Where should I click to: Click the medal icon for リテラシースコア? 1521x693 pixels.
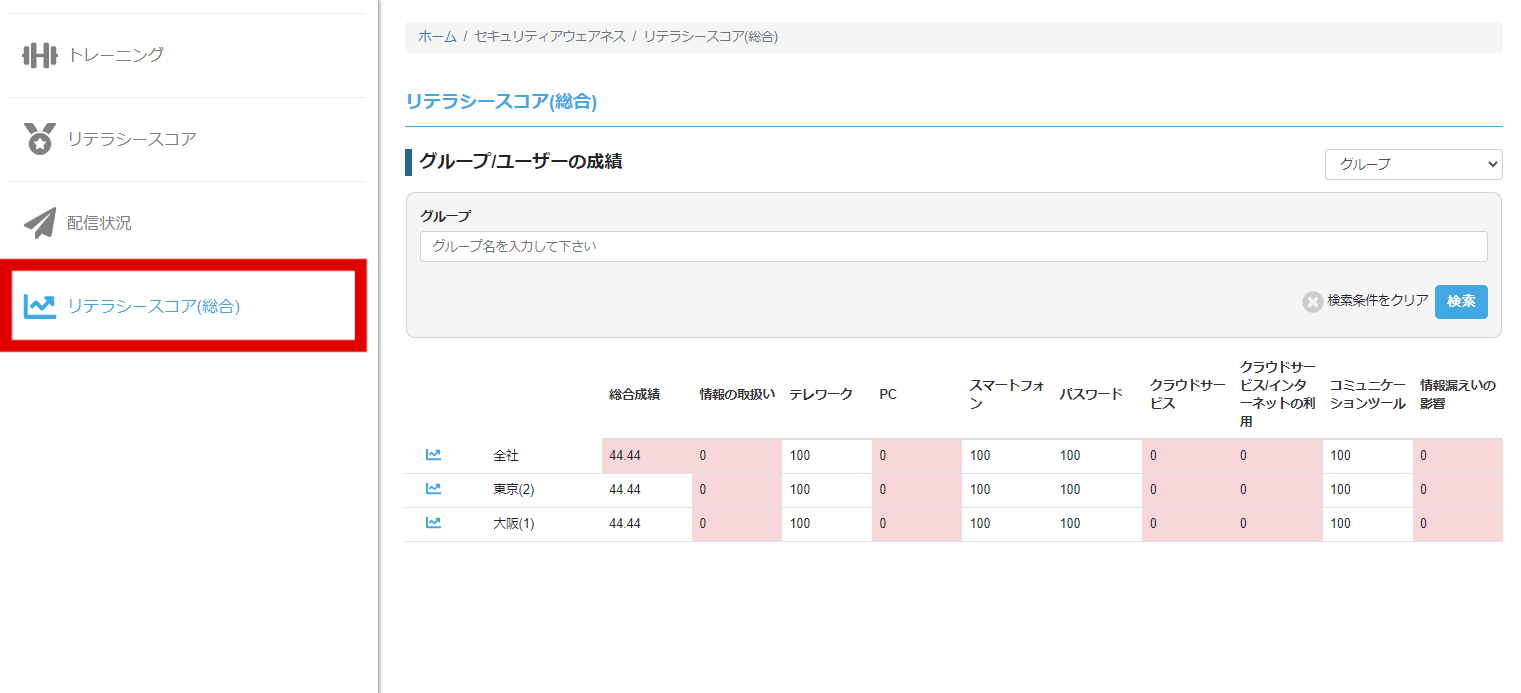pos(40,139)
